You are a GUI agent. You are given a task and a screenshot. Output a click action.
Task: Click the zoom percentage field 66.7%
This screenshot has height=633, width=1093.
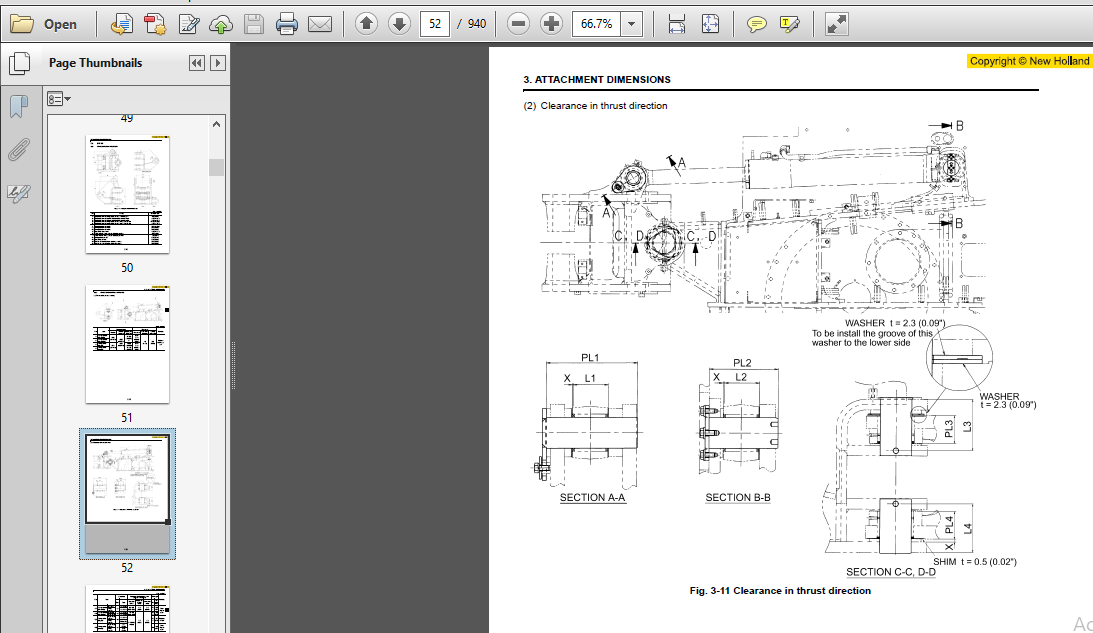pyautogui.click(x=596, y=24)
